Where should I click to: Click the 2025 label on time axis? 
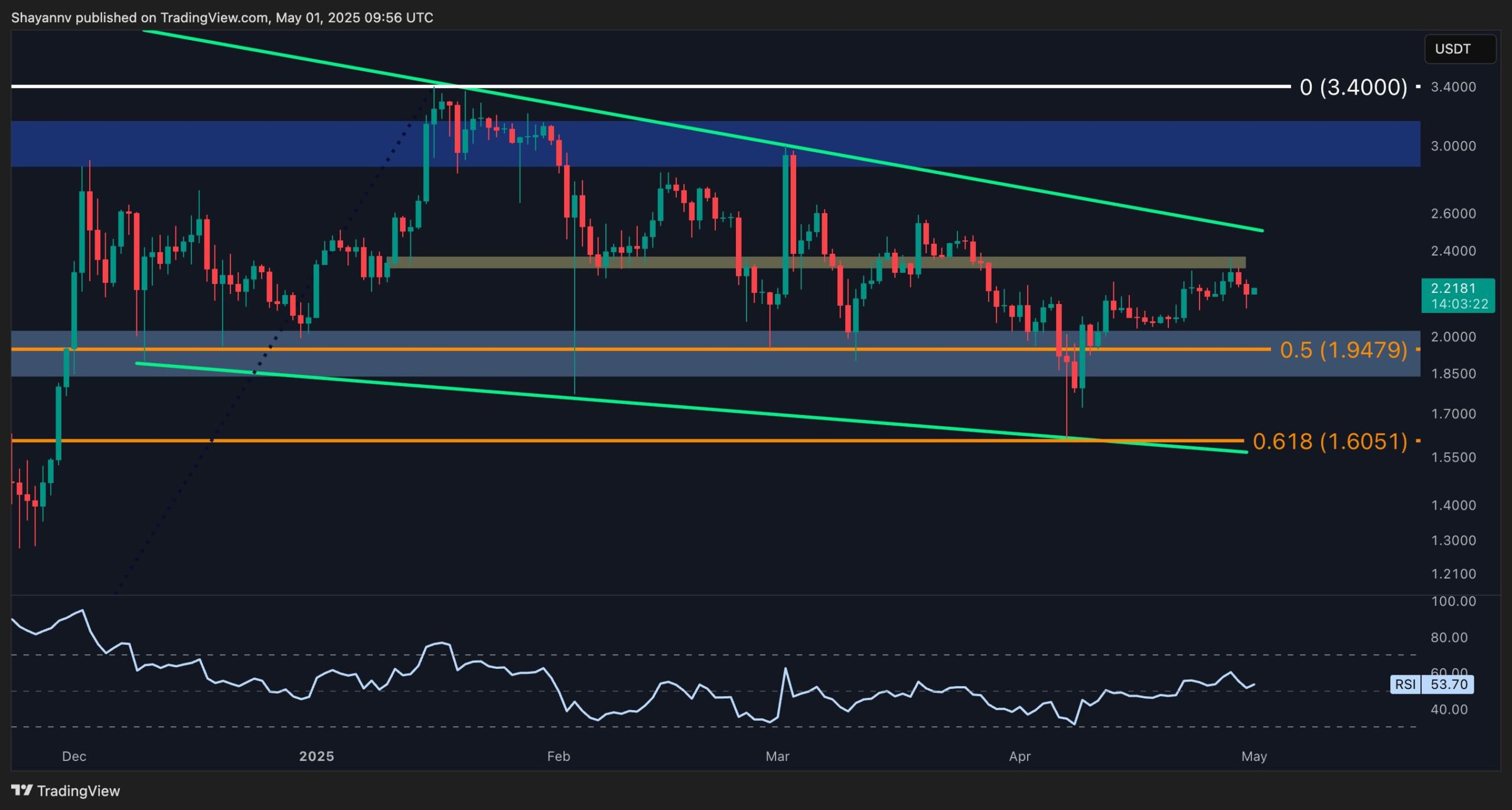point(317,756)
